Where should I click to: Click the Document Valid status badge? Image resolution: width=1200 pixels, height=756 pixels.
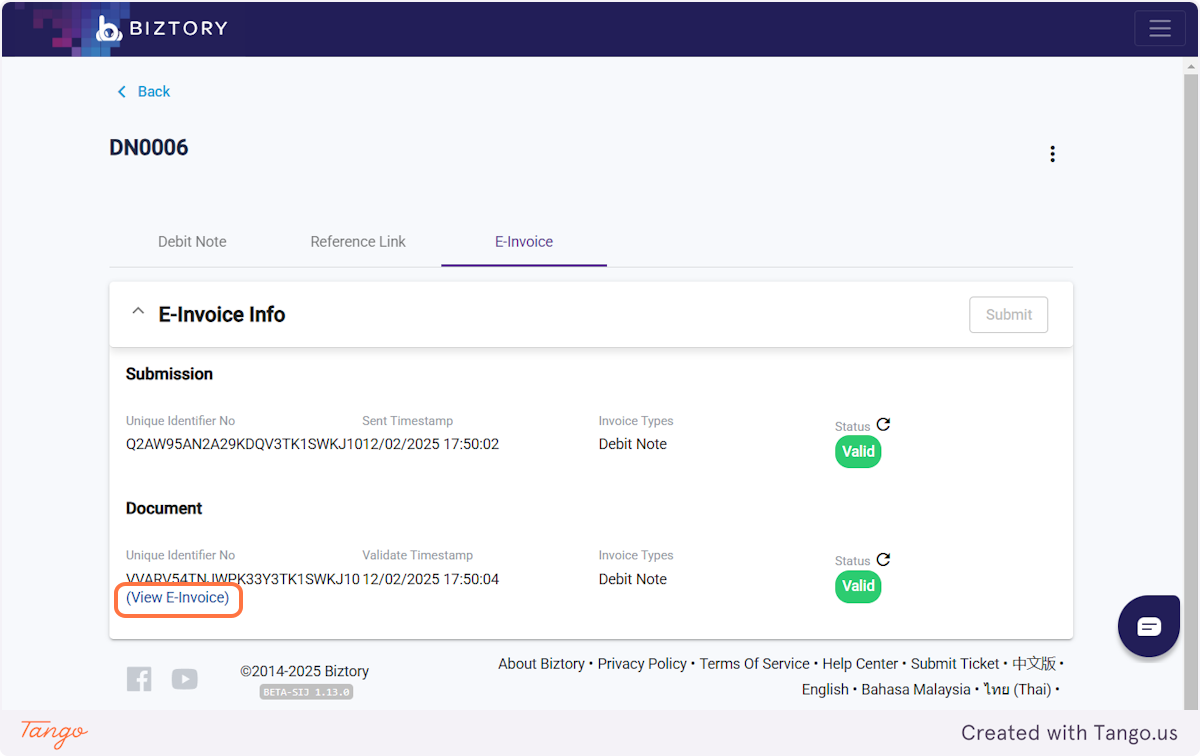coord(858,587)
